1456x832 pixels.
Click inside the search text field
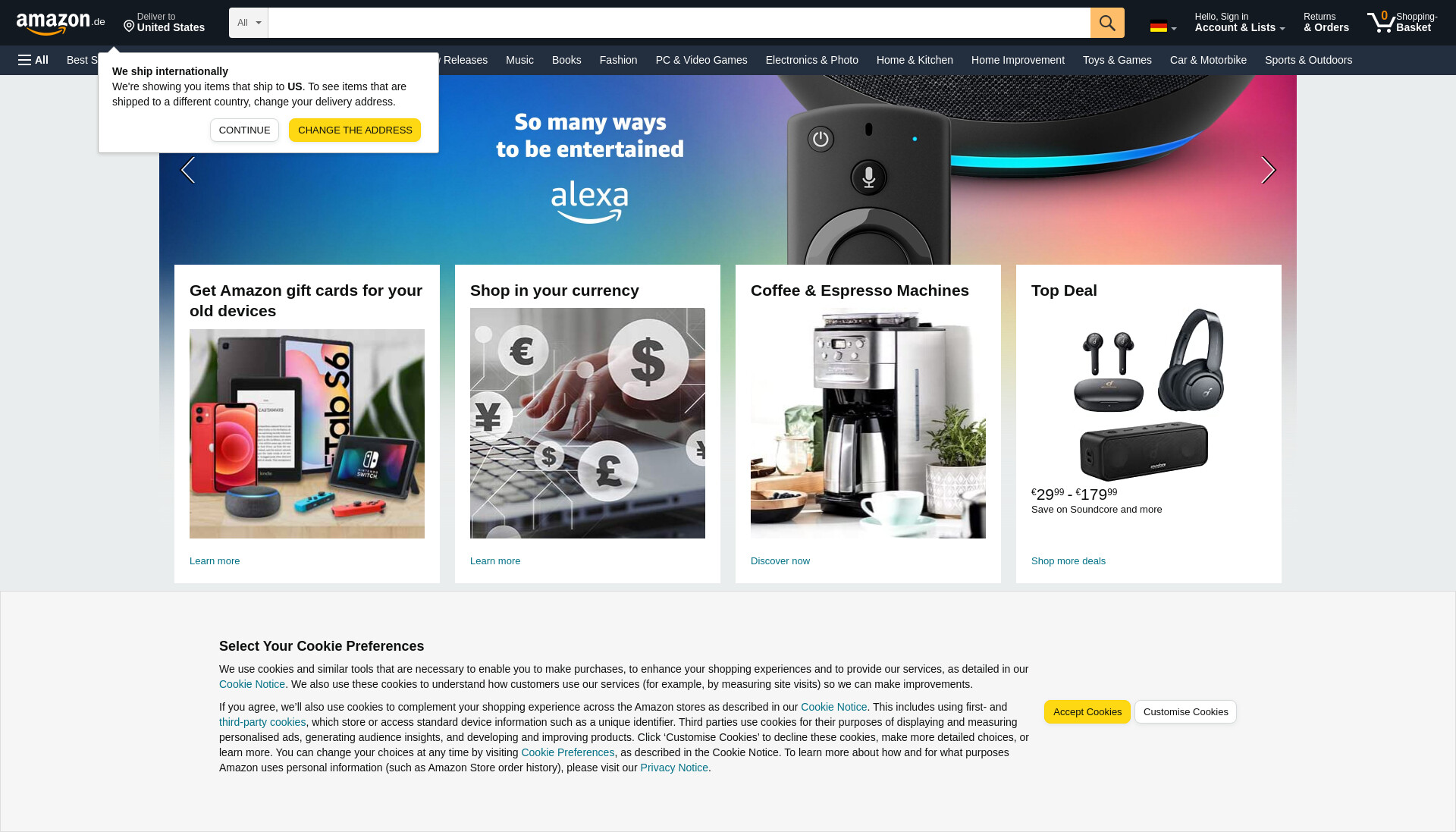[x=679, y=23]
